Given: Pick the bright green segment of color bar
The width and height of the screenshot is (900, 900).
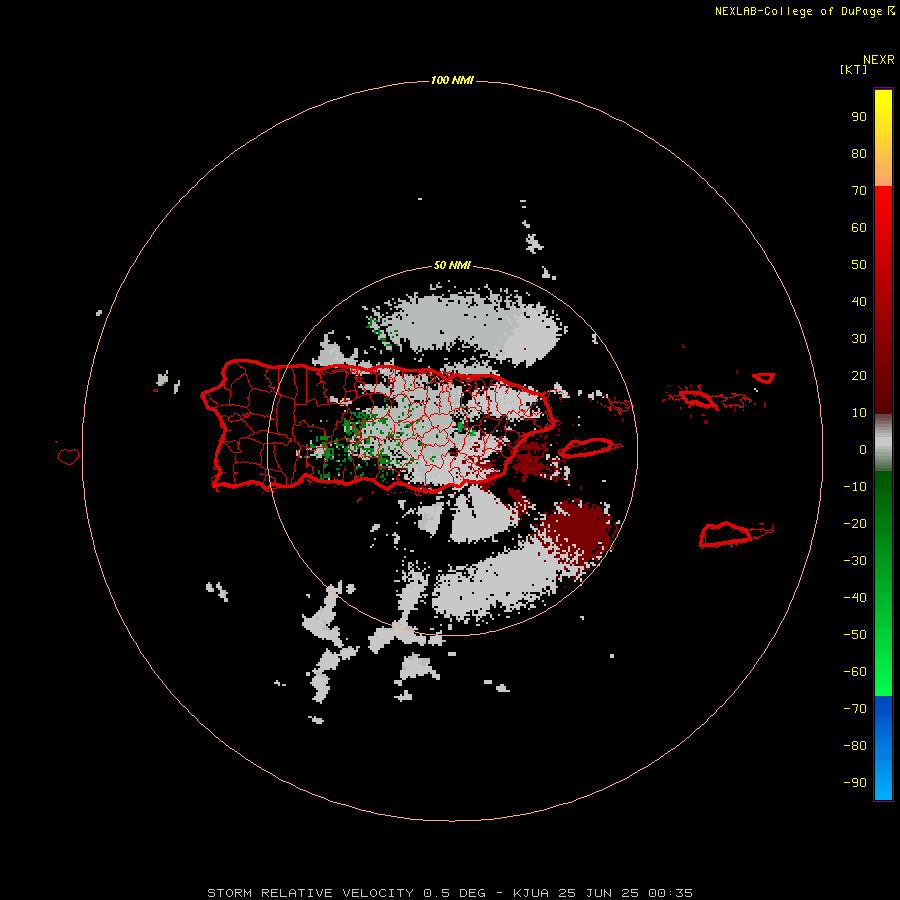Looking at the screenshot, I should tap(883, 585).
